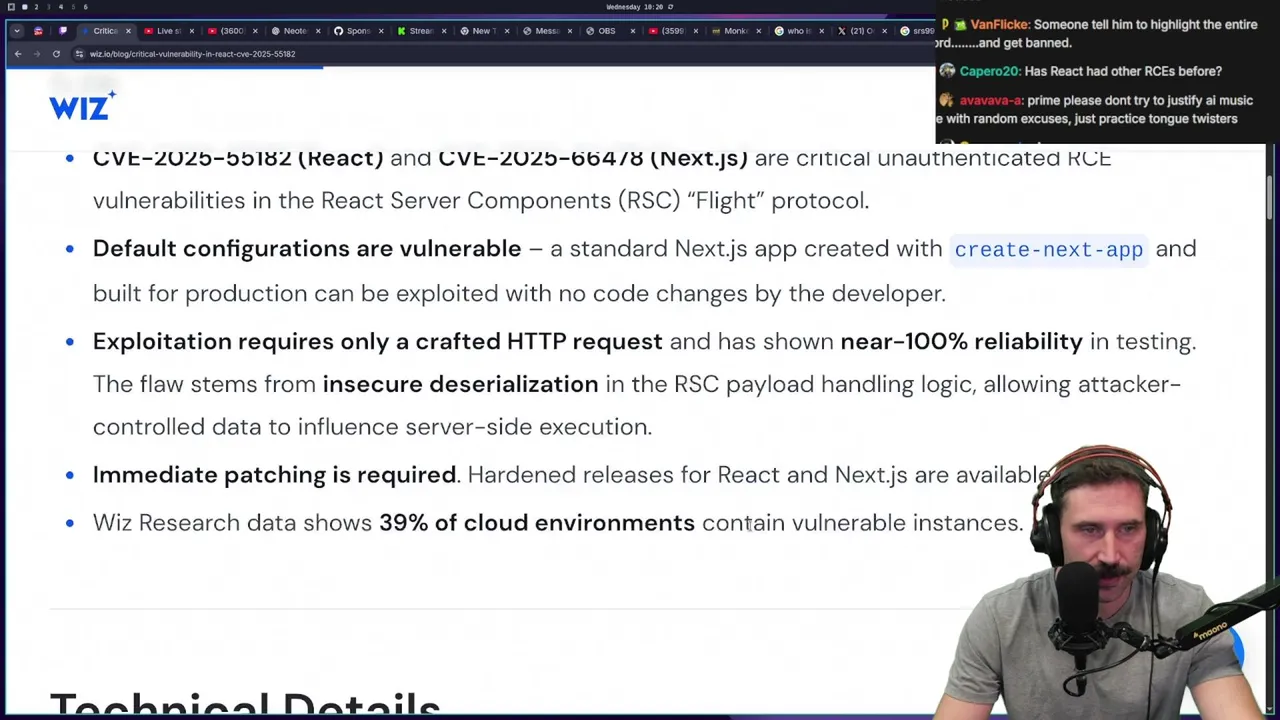
Task: Close the Messages tab
Action: [x=570, y=31]
